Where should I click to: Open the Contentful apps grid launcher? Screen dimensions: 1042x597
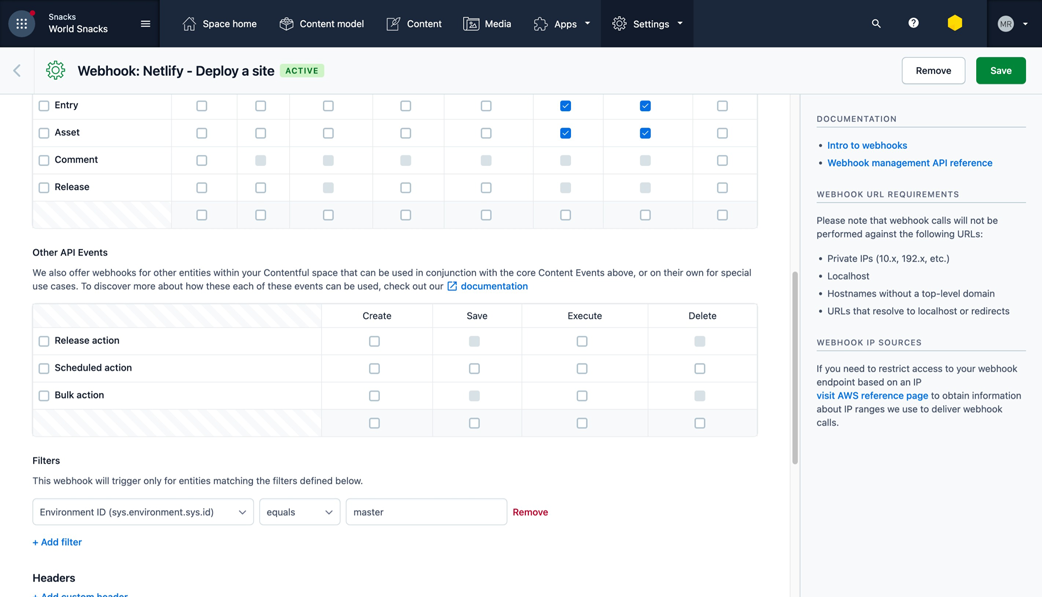click(x=21, y=24)
